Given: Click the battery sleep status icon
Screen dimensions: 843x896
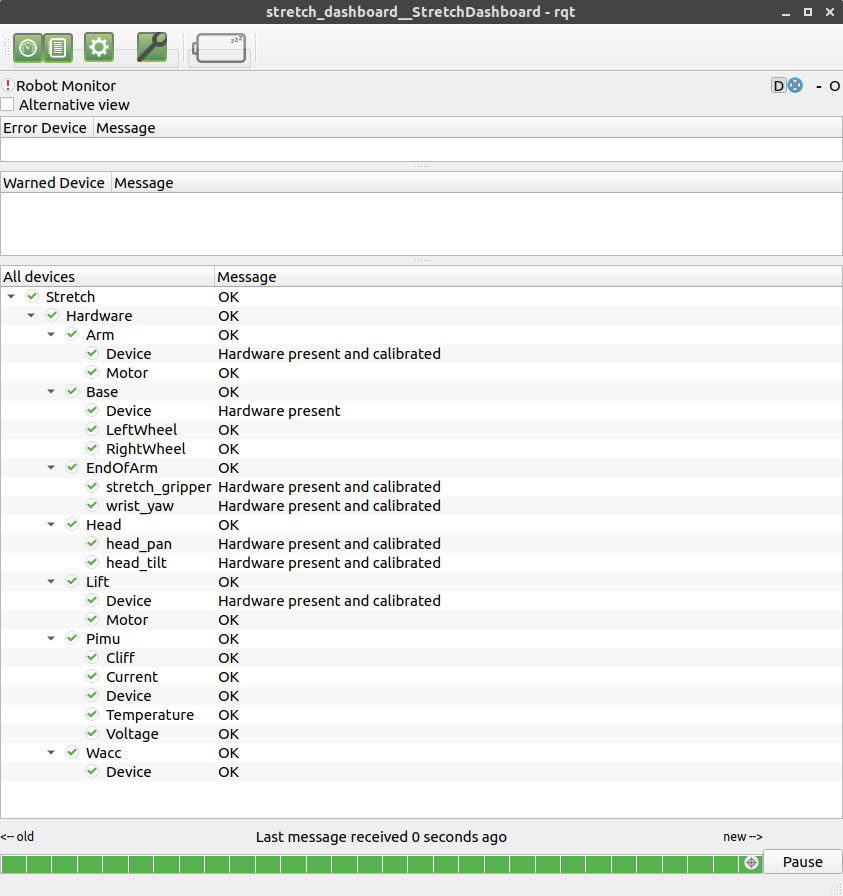Looking at the screenshot, I should point(219,49).
